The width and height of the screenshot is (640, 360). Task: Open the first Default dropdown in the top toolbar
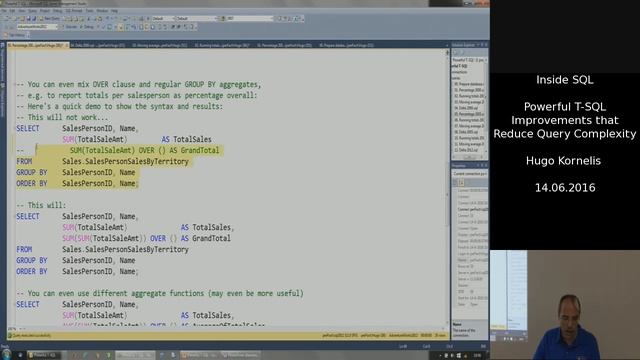[164, 18]
